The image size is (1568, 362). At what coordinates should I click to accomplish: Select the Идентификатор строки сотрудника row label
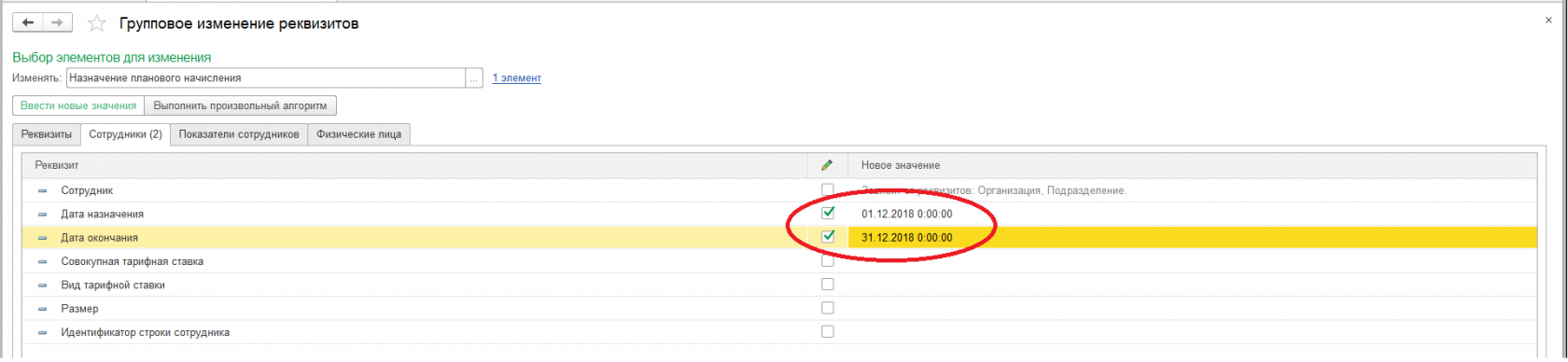pos(145,332)
